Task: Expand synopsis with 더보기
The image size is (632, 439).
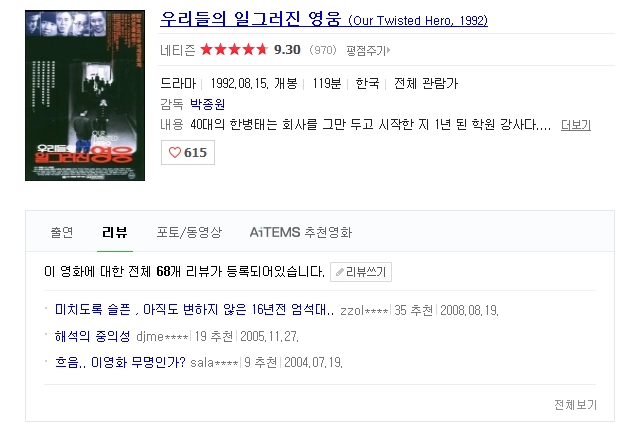Action: pyautogui.click(x=576, y=125)
